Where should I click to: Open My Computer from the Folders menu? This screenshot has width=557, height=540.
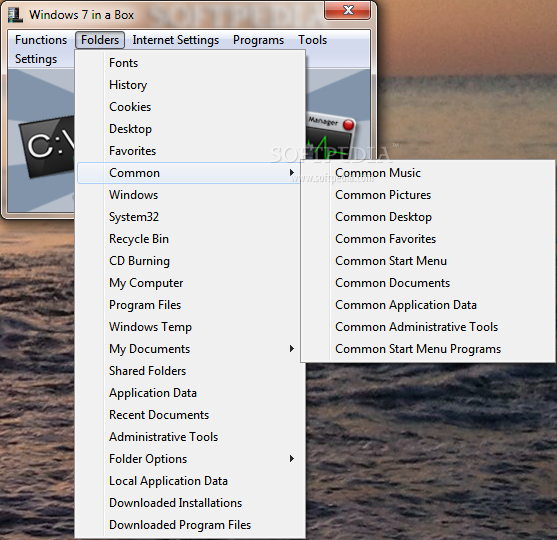190,283
